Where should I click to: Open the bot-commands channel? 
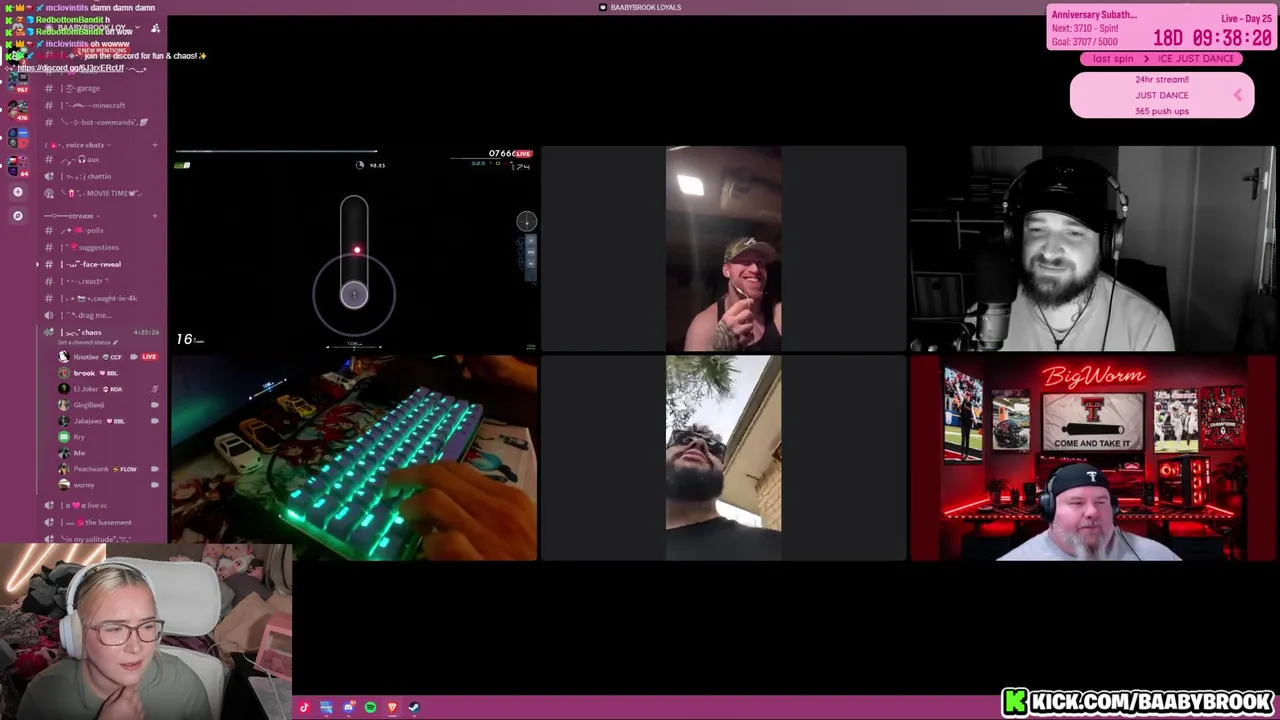click(x=98, y=122)
